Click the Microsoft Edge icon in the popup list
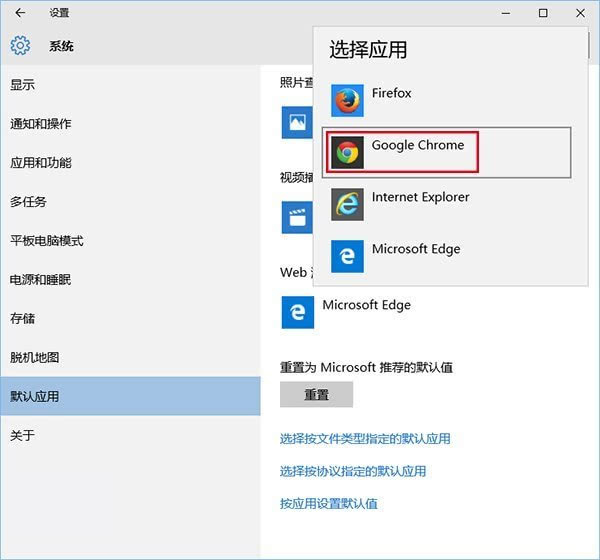Viewport: 600px width, 560px height. point(347,256)
